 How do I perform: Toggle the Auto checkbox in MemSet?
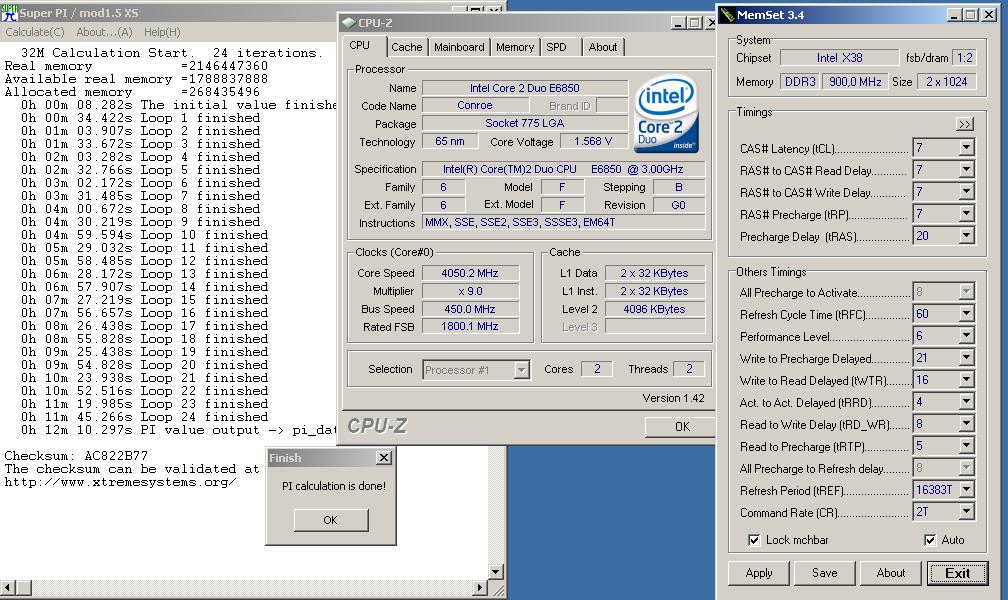(x=930, y=540)
